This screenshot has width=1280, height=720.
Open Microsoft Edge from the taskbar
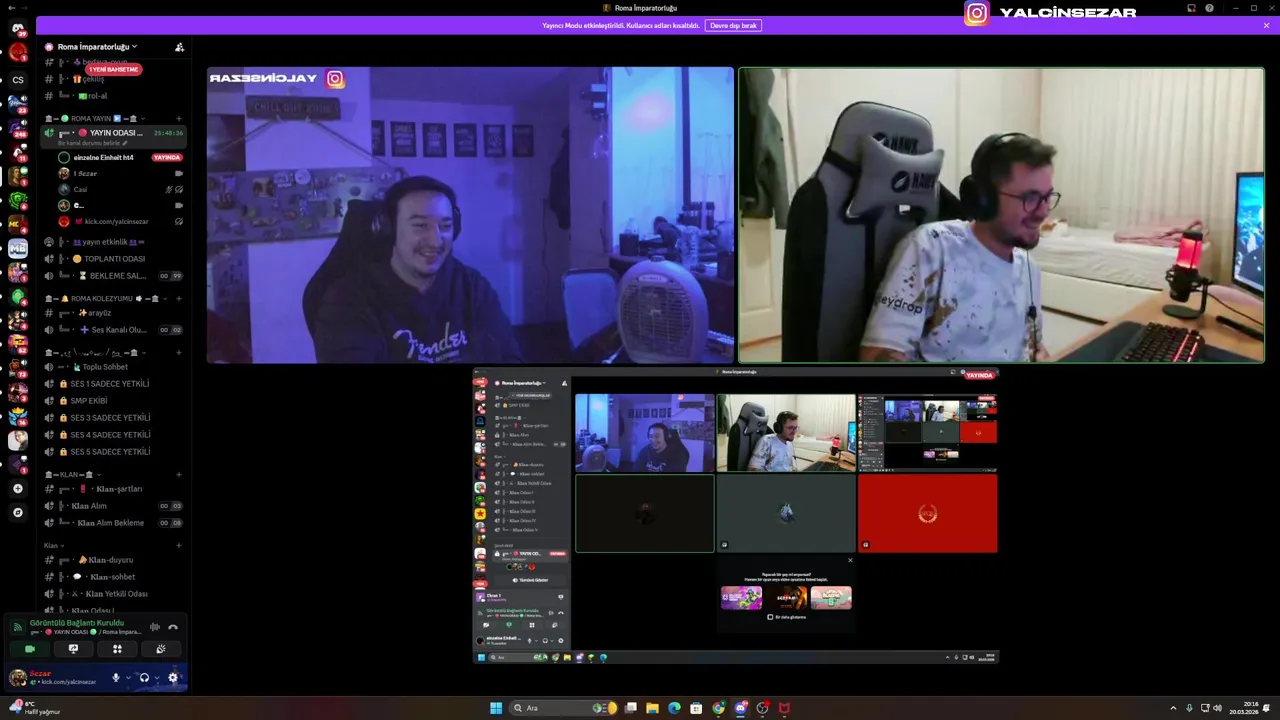(x=674, y=708)
